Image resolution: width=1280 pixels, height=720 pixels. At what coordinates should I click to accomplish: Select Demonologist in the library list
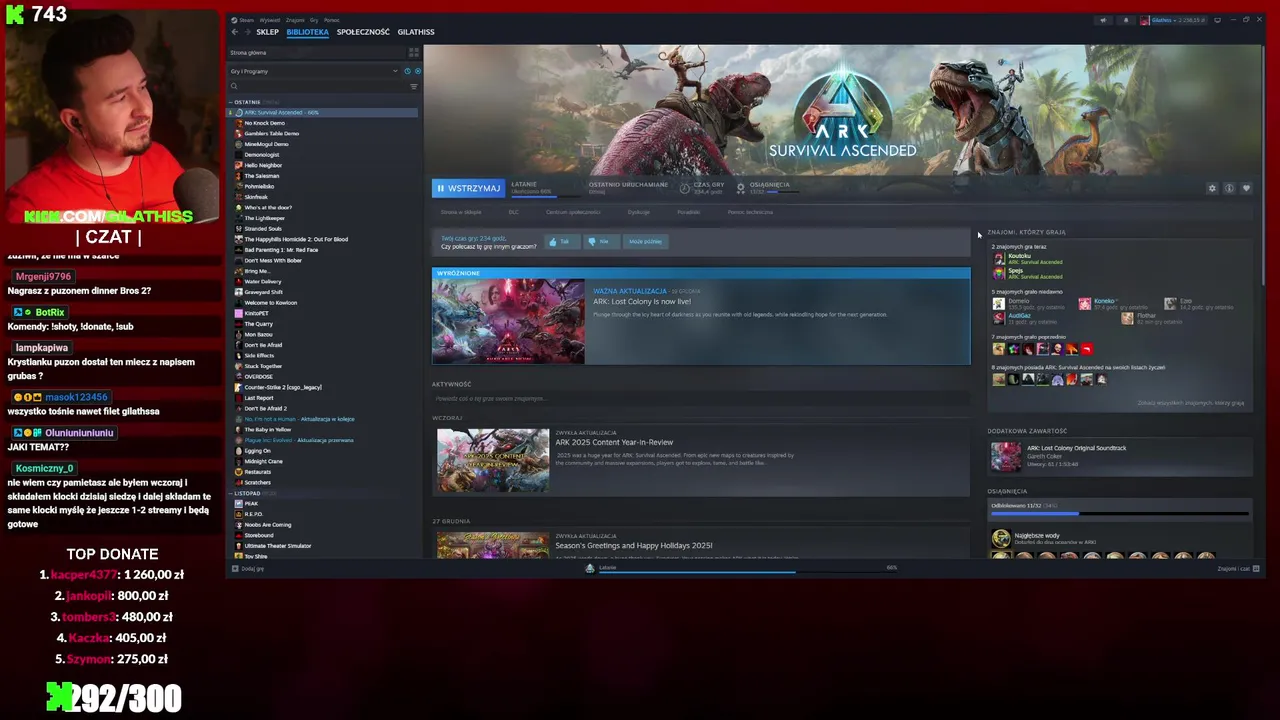262,155
